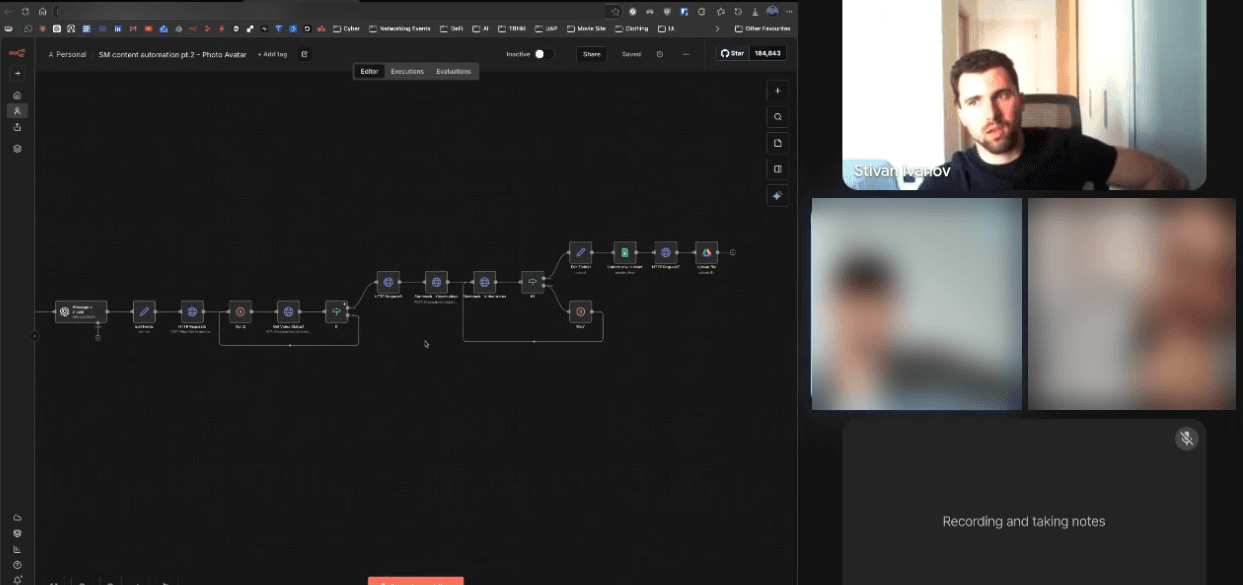Viewport: 1243px width, 585px height.
Task: Click the GitHub Star button
Action: (732, 53)
